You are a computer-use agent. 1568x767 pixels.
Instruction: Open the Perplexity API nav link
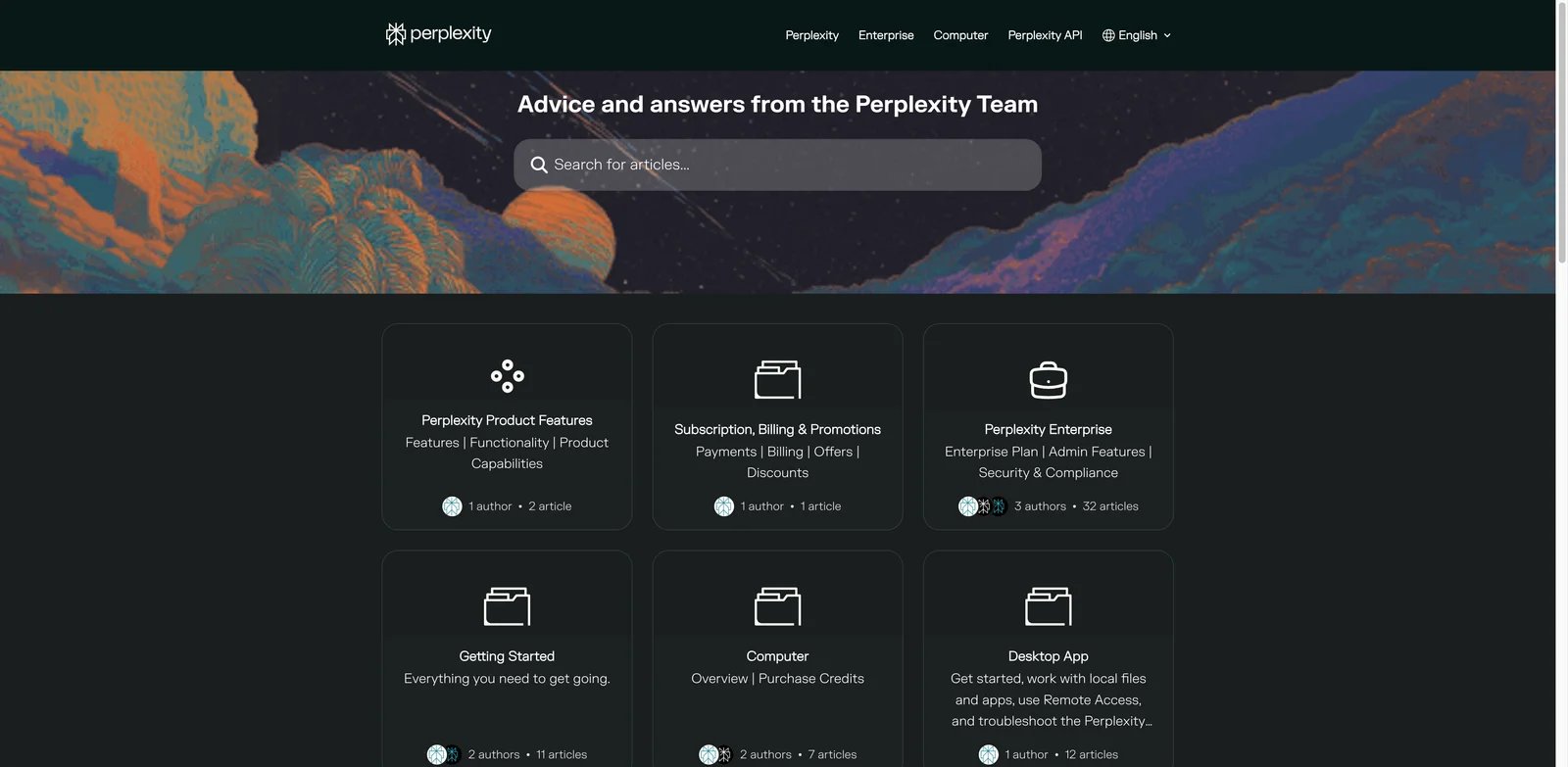1045,35
